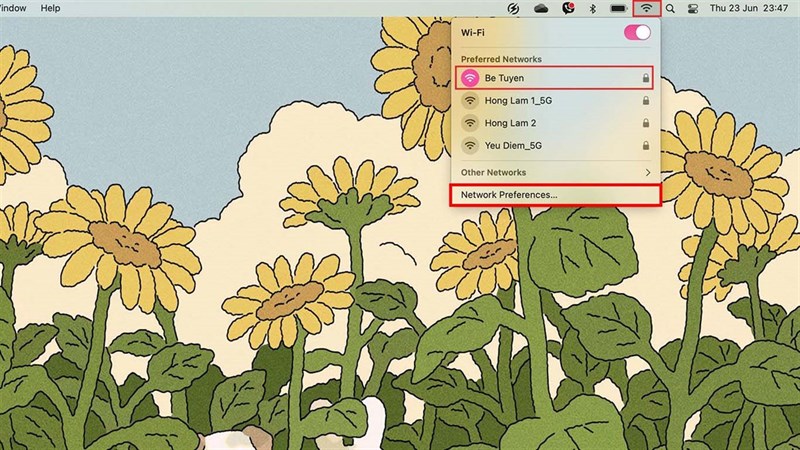Expand Other Networks with the chevron arrow
The height and width of the screenshot is (450, 800).
click(x=647, y=172)
